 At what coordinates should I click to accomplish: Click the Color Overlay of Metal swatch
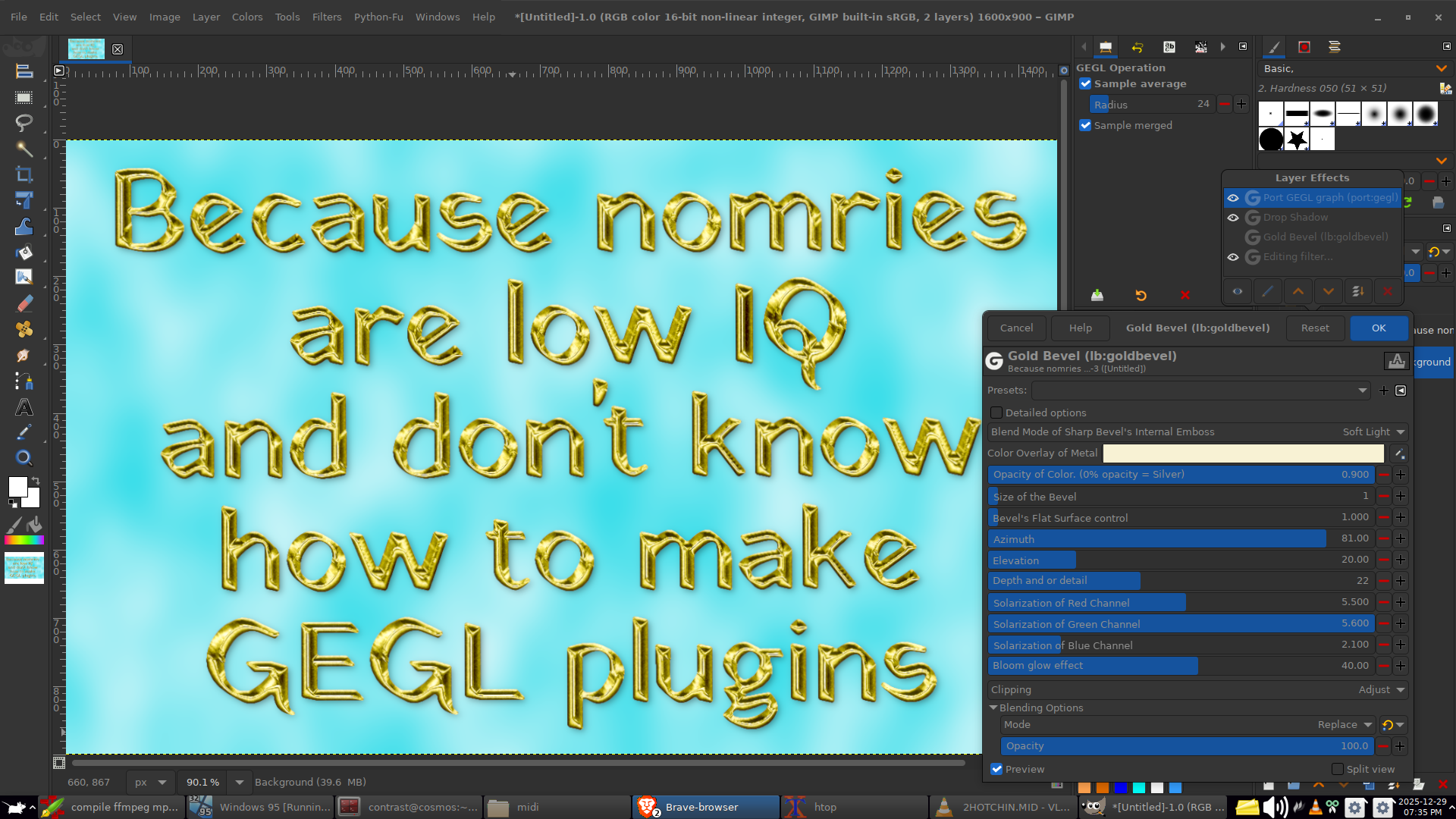pos(1243,453)
